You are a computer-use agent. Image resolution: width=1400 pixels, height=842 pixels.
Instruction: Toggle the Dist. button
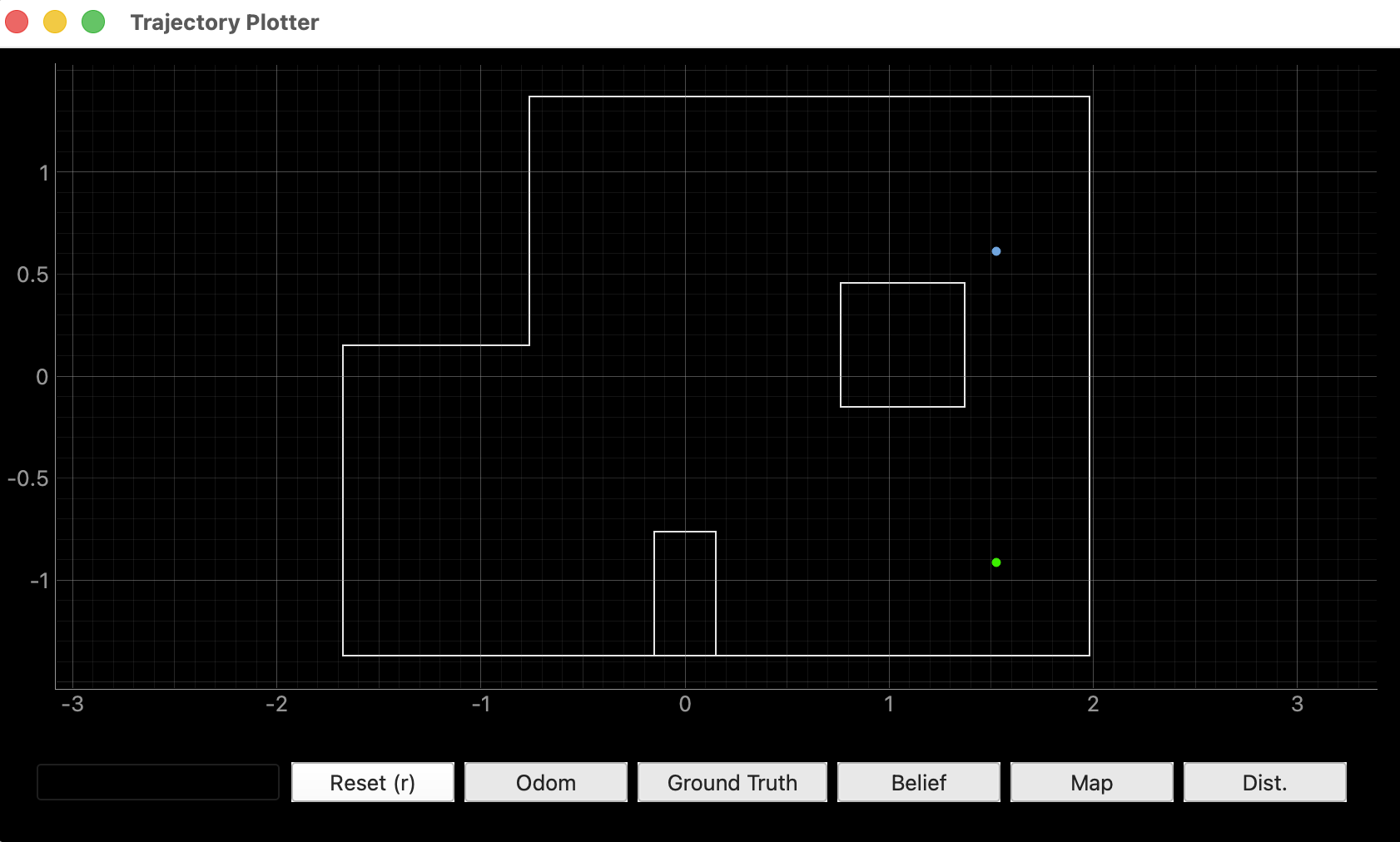coord(1264,782)
